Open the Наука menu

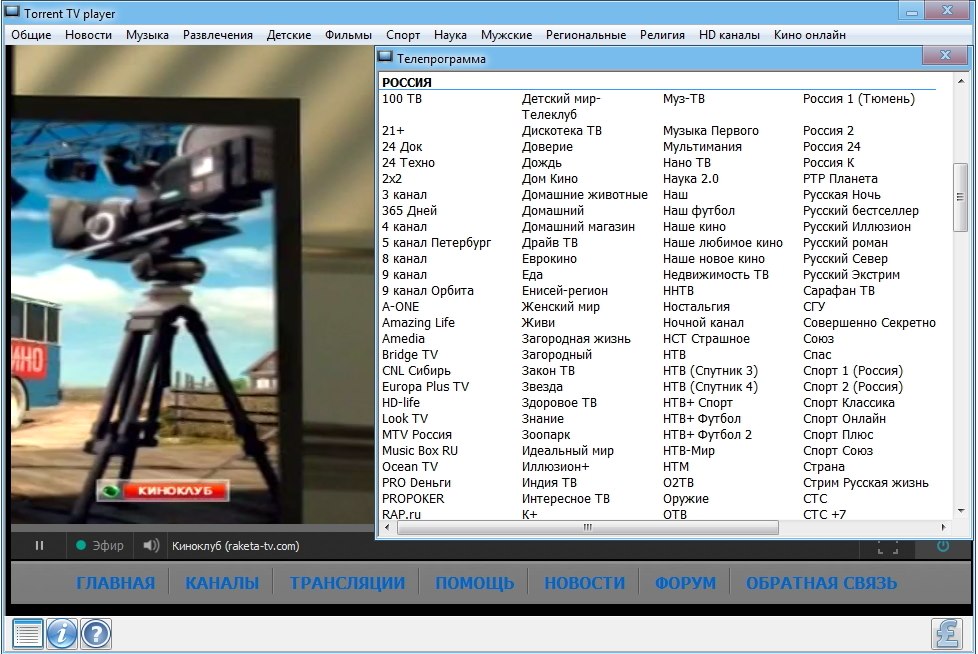[x=450, y=35]
